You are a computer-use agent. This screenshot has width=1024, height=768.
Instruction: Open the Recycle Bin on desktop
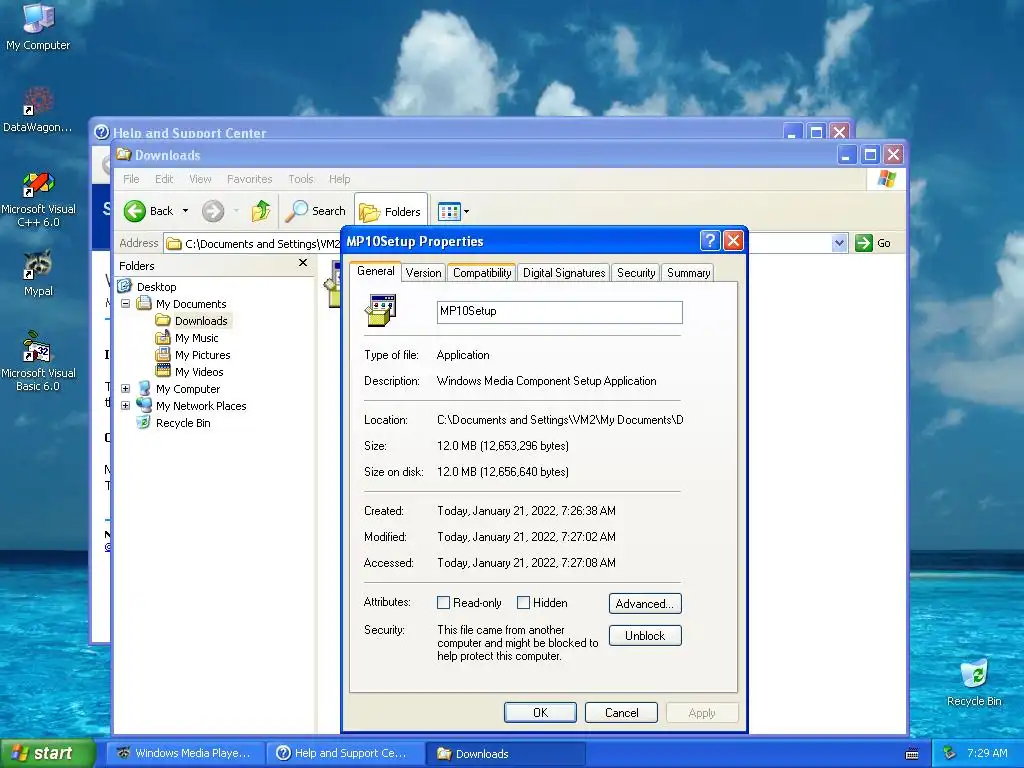point(974,683)
